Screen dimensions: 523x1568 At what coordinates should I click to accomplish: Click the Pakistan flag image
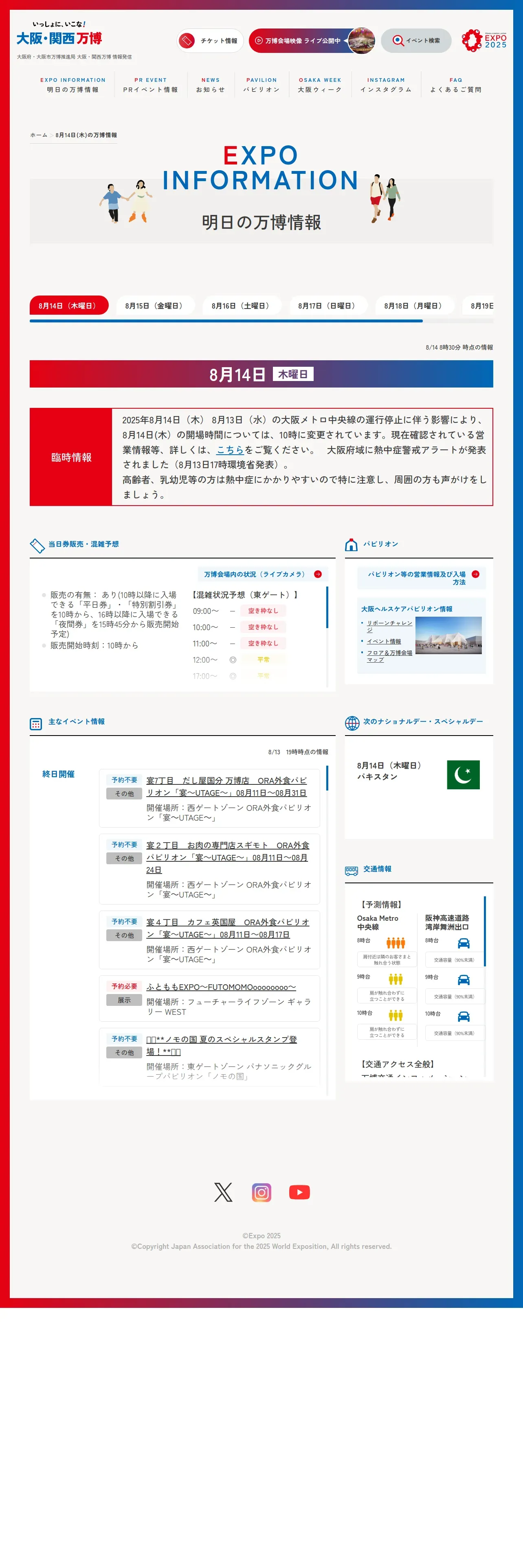coord(463,774)
